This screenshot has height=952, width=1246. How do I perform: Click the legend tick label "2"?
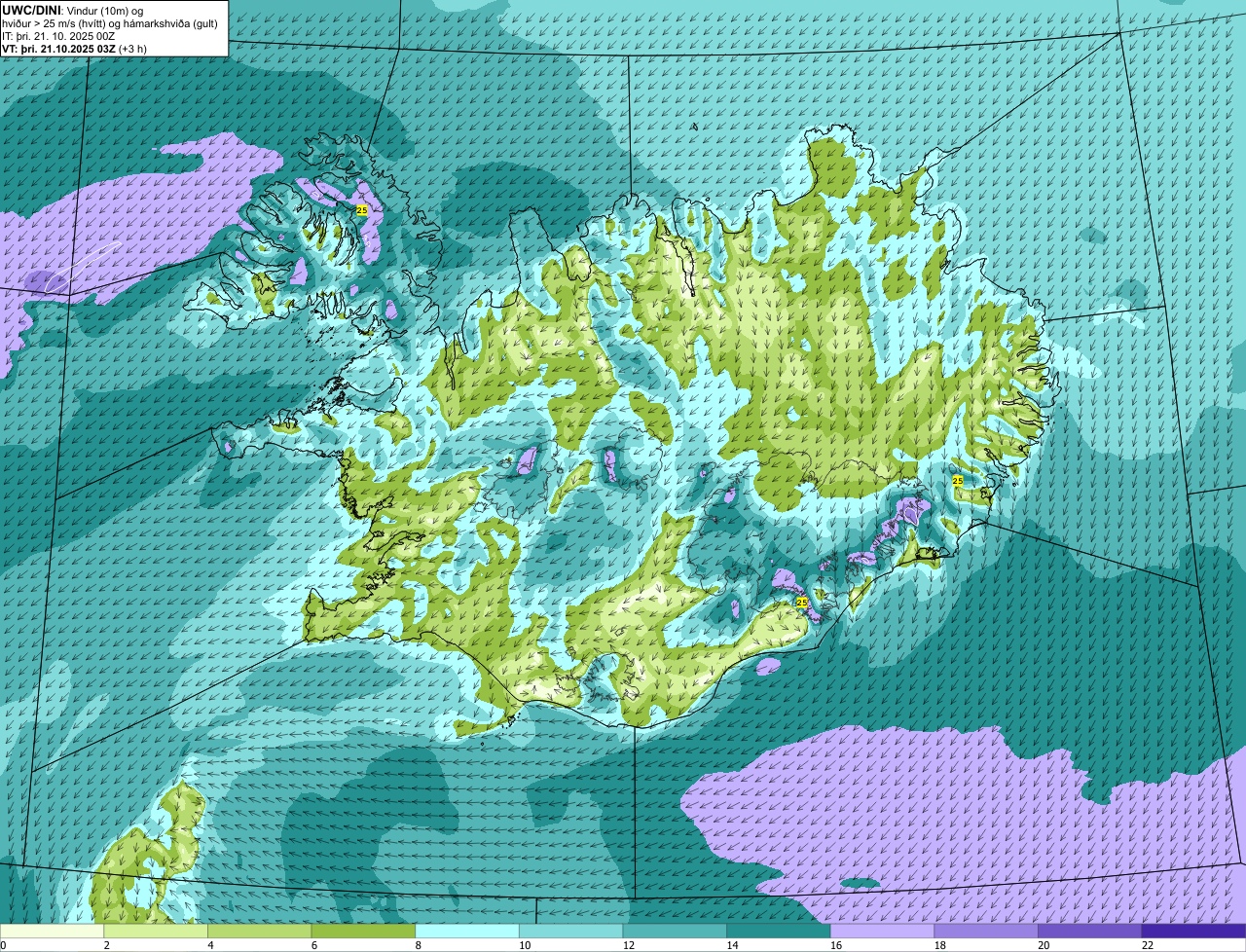coord(106,945)
